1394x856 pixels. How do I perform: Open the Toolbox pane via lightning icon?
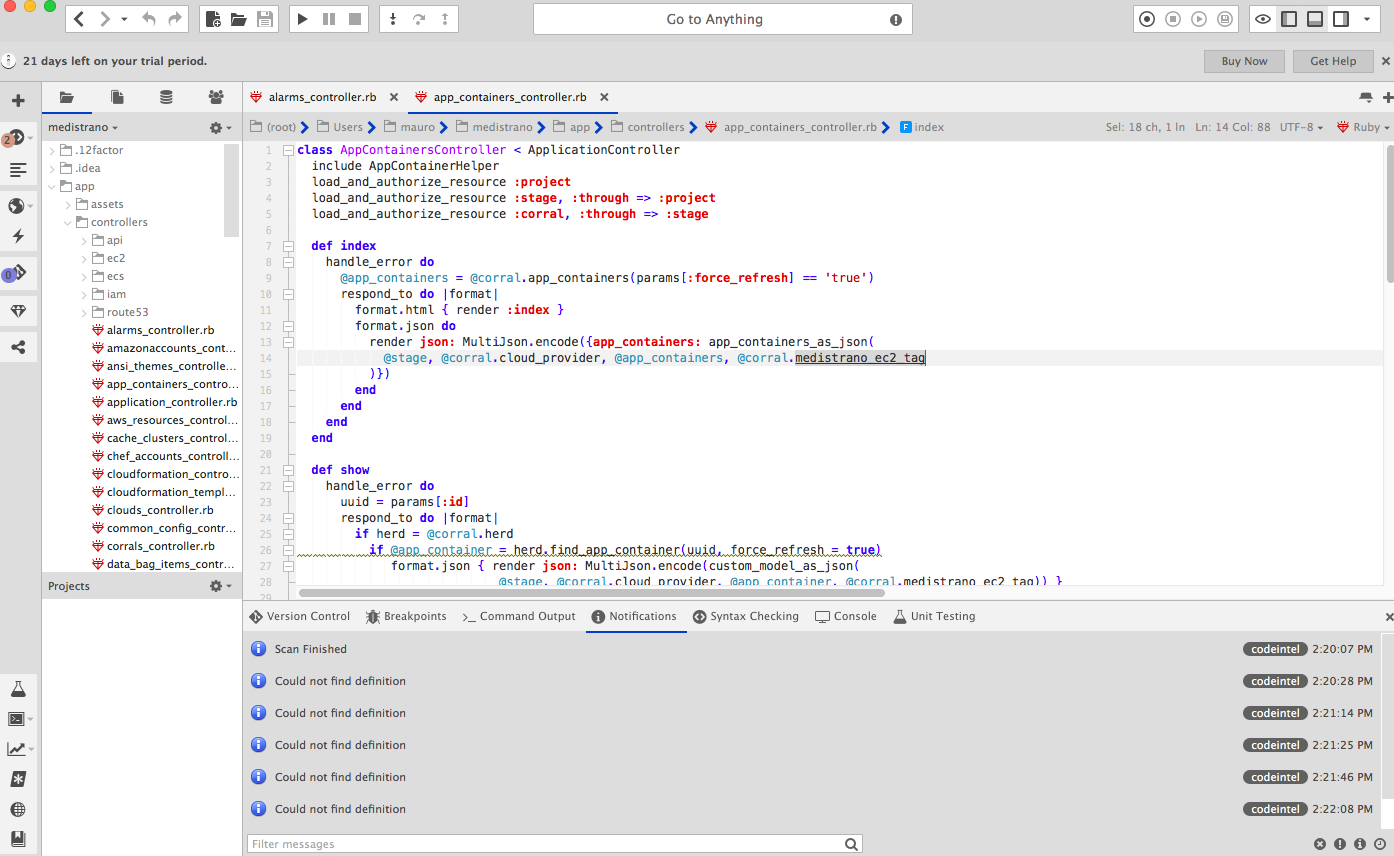click(x=18, y=236)
